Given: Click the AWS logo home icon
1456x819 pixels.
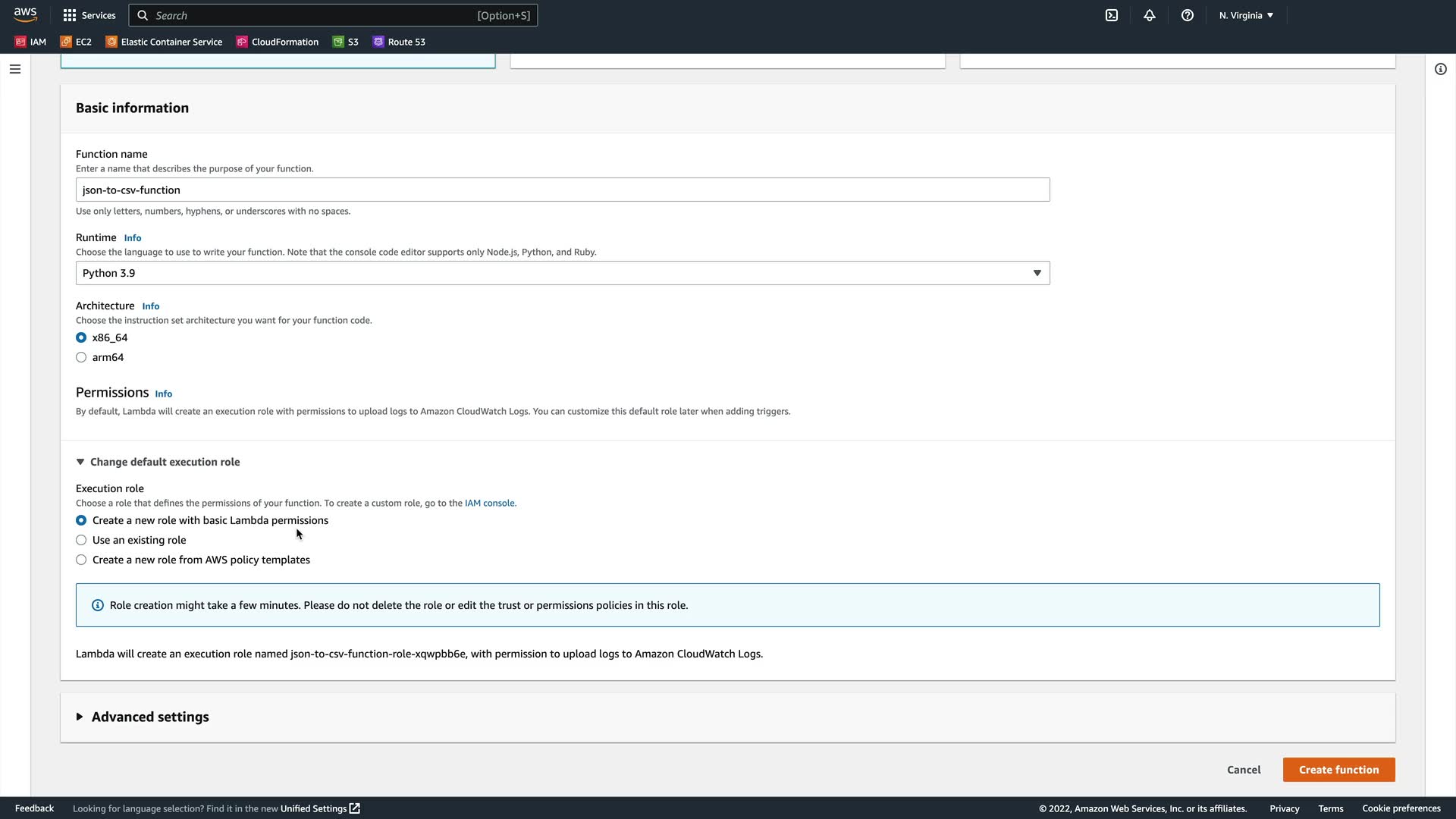Looking at the screenshot, I should (x=25, y=15).
